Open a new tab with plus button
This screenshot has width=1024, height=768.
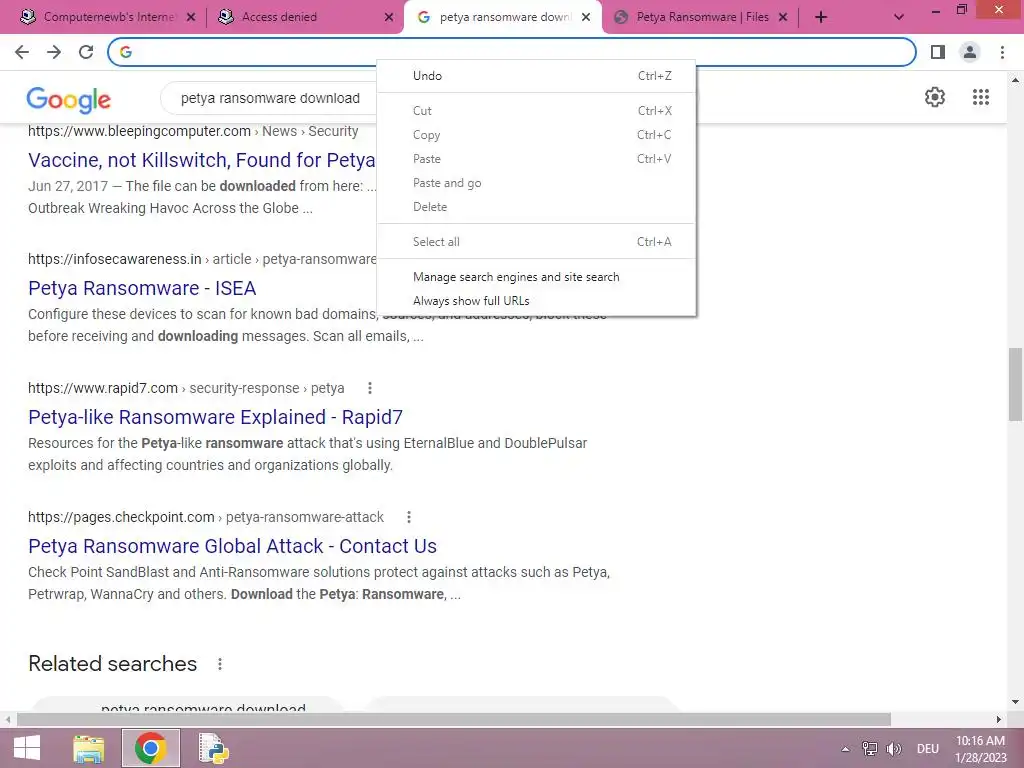tap(821, 17)
